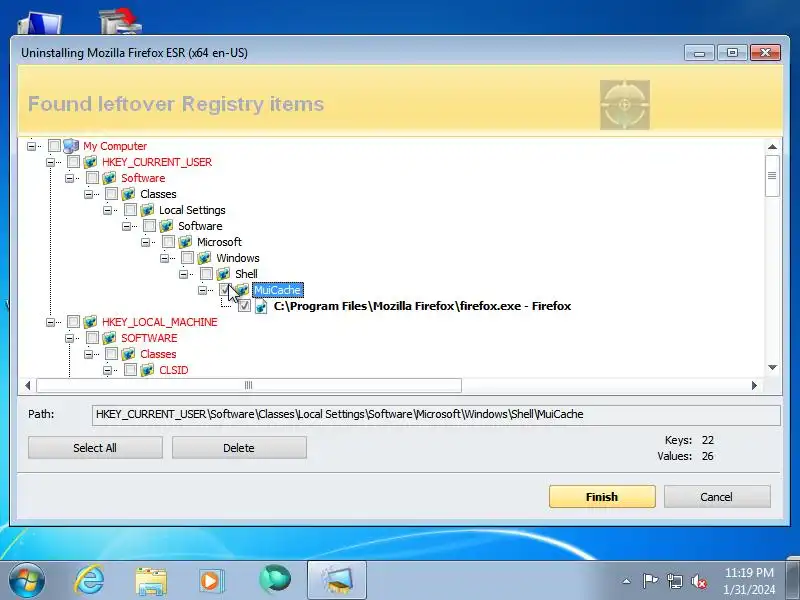Viewport: 800px width, 600px height.
Task: Click the registry Path text field
Action: pyautogui.click(x=436, y=415)
